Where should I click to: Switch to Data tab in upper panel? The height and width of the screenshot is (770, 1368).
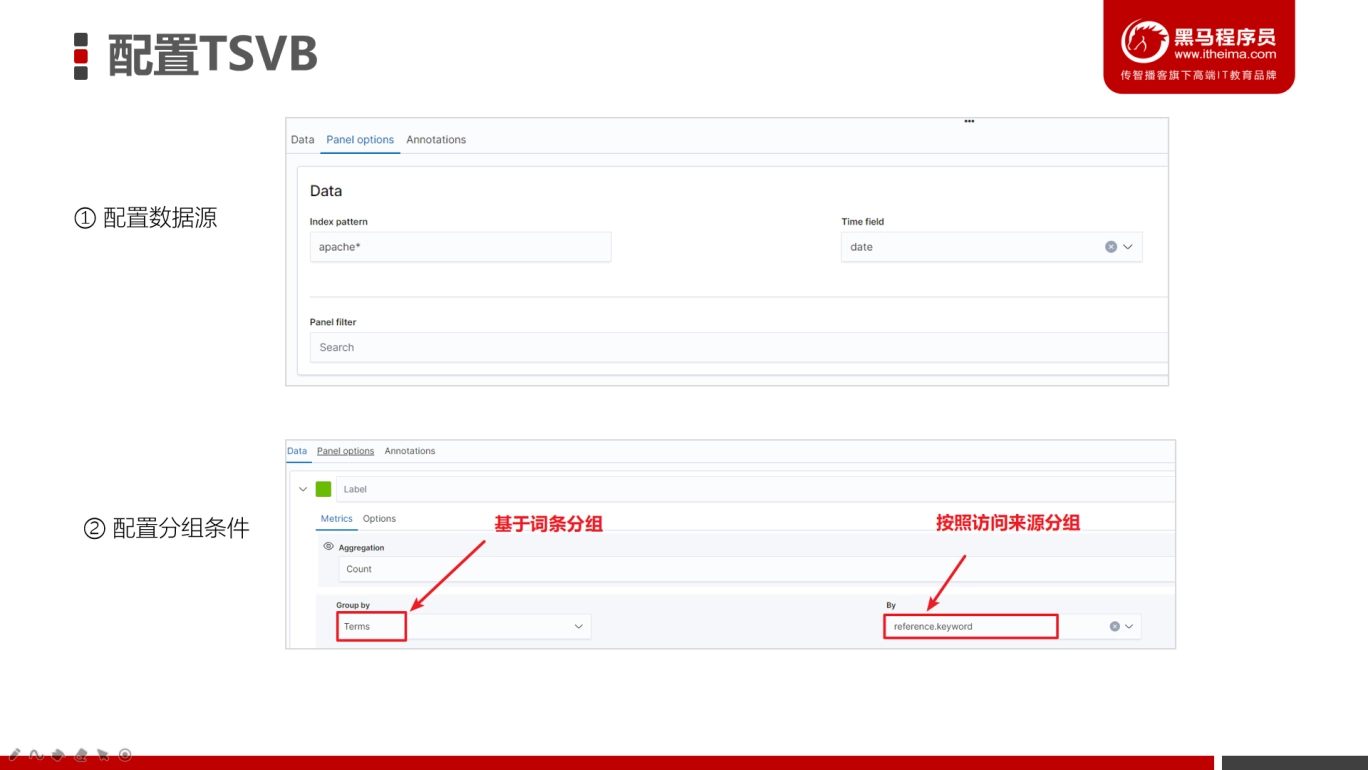[303, 140]
